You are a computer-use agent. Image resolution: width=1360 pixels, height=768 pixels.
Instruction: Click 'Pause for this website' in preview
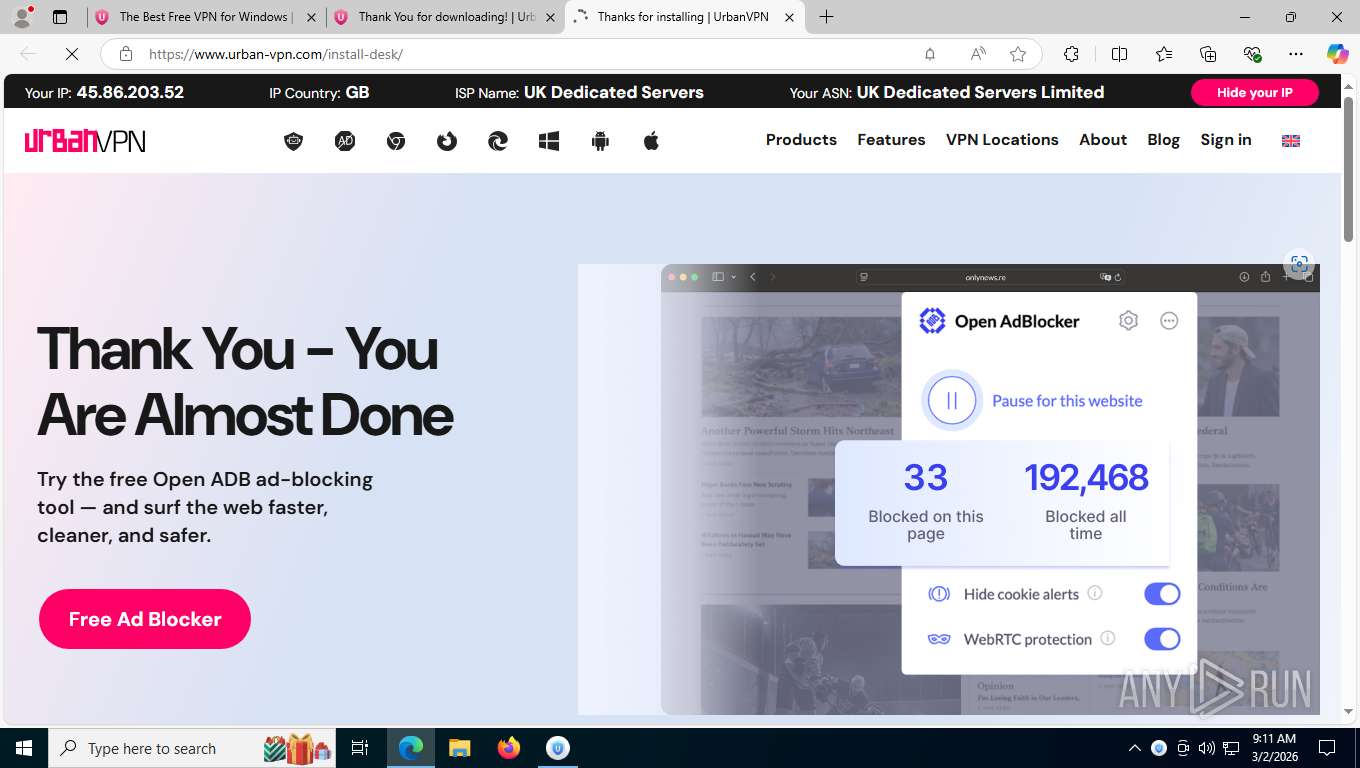[1067, 401]
